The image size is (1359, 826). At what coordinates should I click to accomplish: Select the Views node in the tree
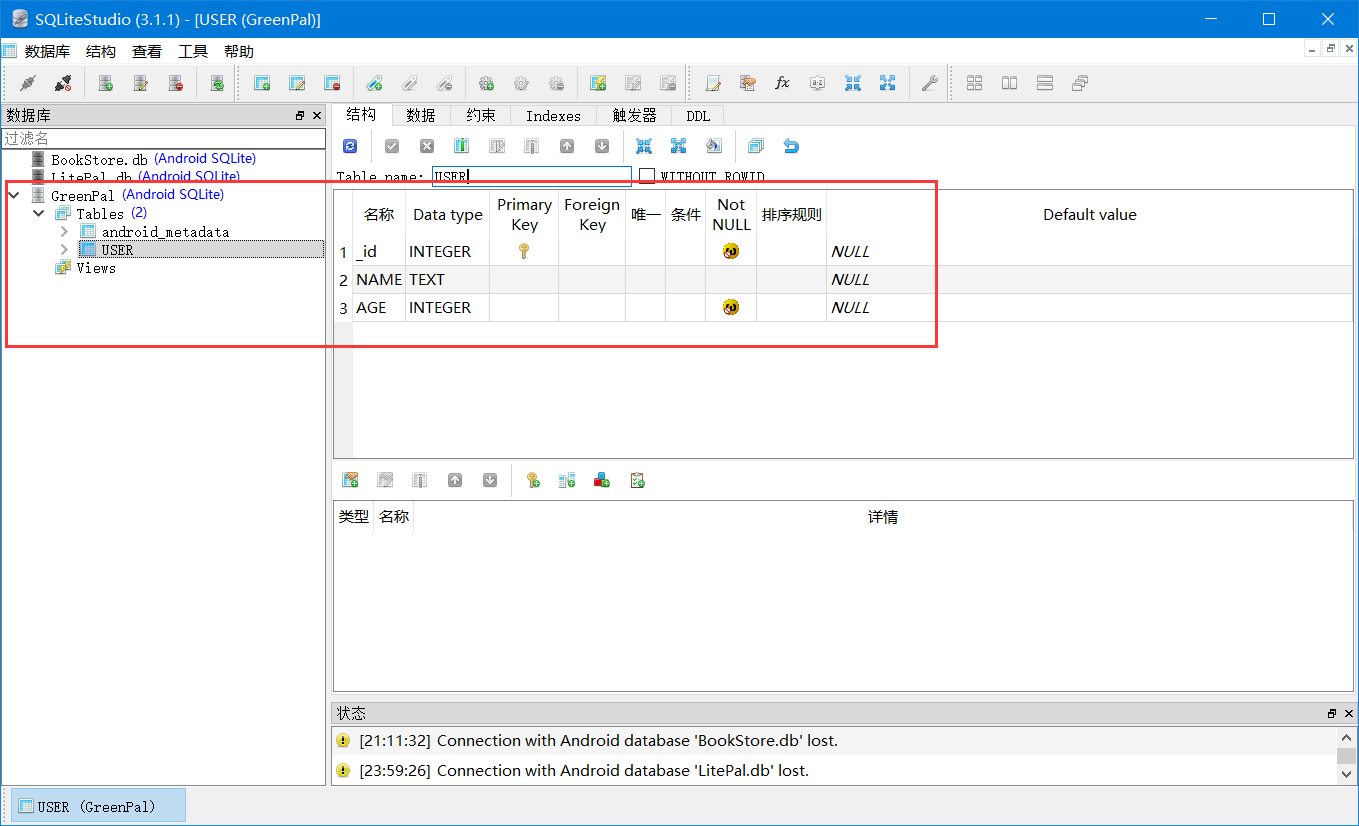tap(96, 268)
